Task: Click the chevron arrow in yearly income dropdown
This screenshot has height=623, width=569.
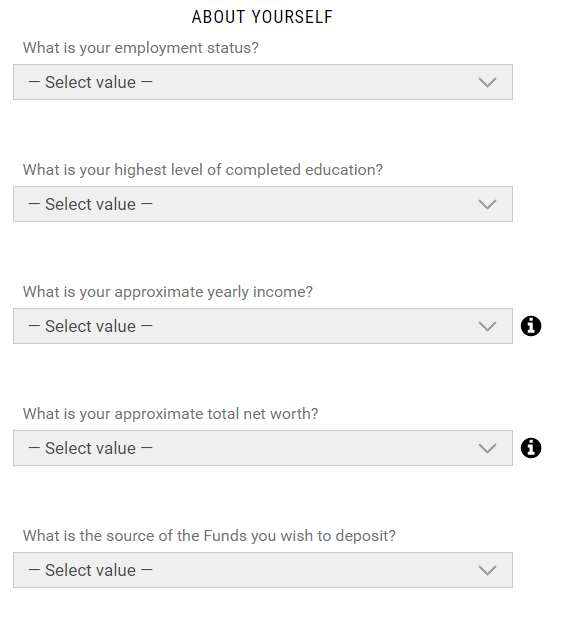Action: click(487, 327)
